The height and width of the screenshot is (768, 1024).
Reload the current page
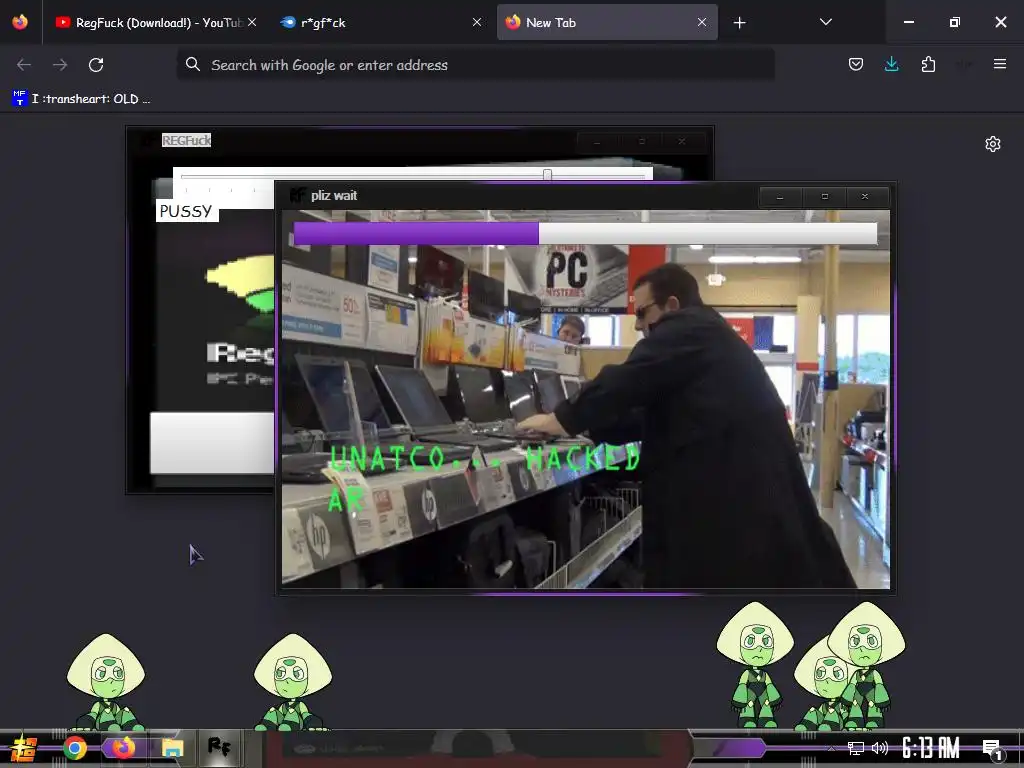pos(96,65)
